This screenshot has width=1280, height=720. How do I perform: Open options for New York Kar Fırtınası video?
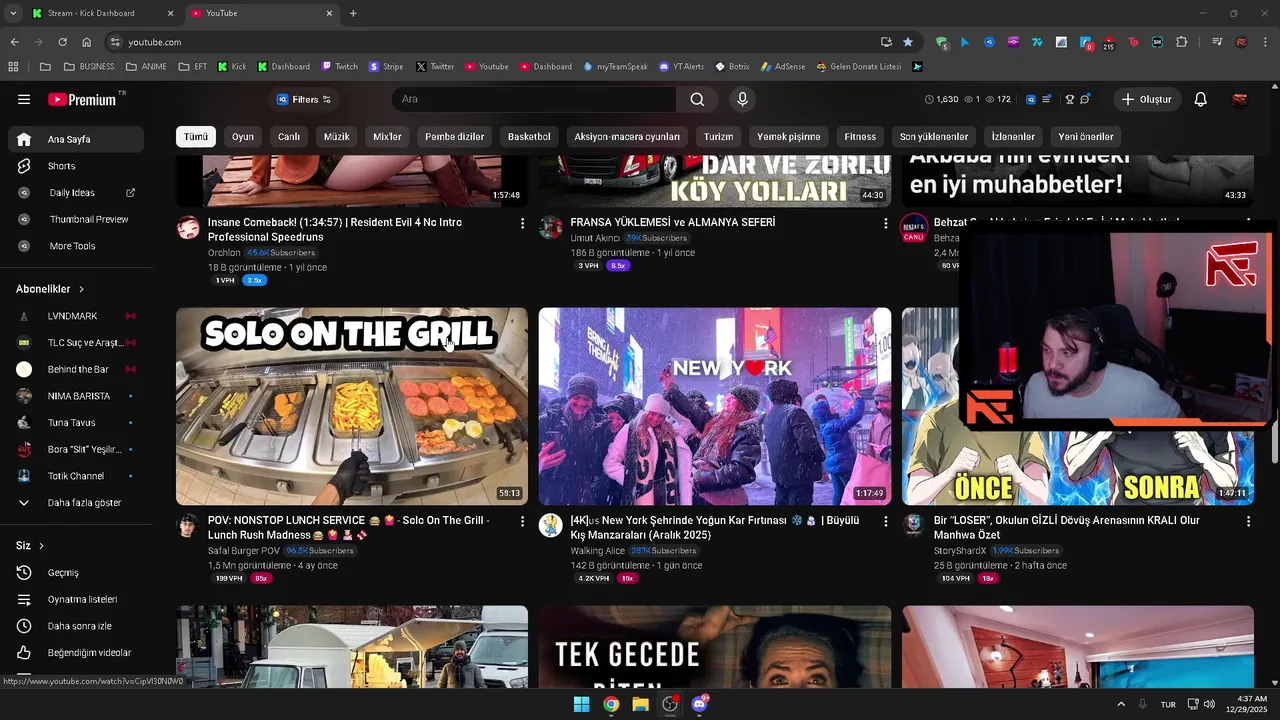point(885,521)
